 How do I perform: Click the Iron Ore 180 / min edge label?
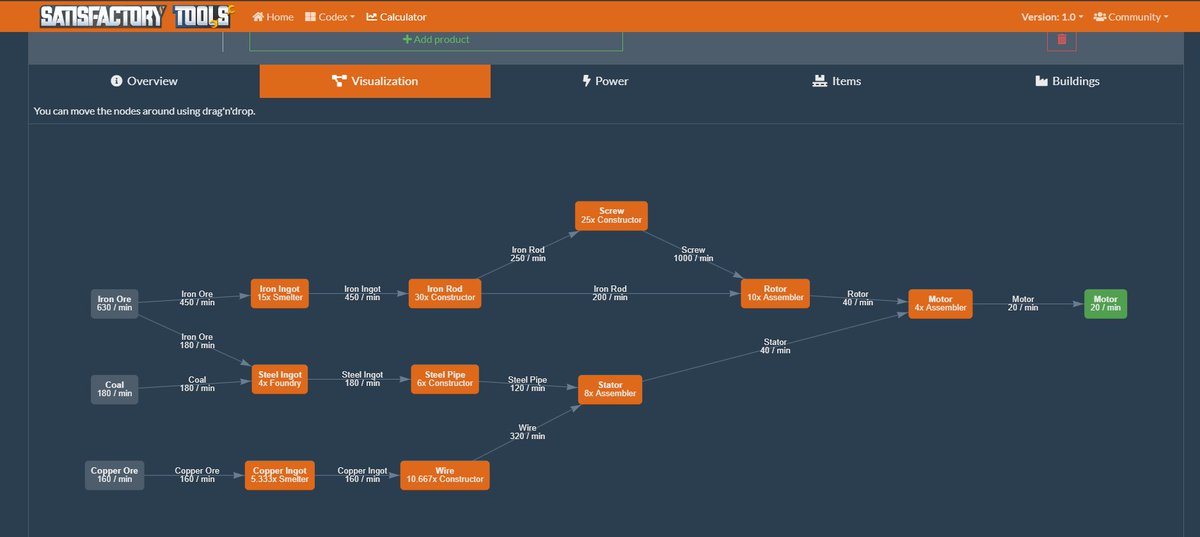point(197,341)
